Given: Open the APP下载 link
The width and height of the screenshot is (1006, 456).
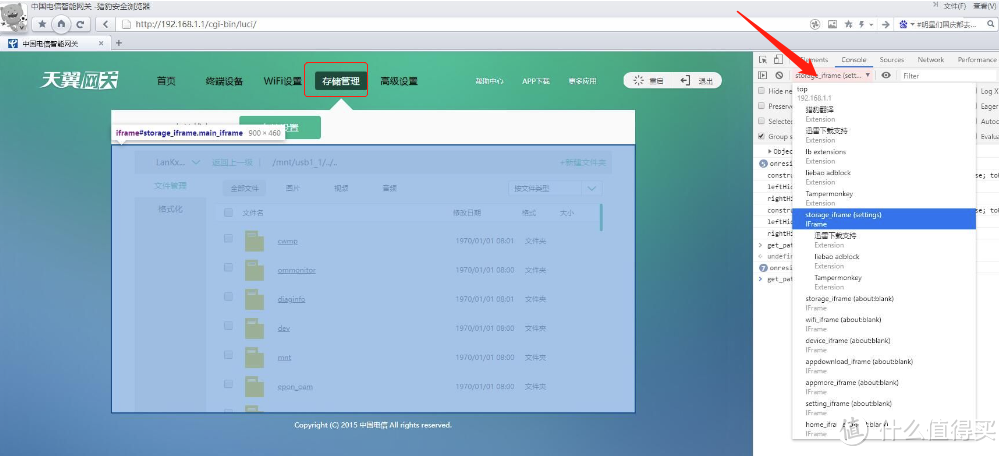Looking at the screenshot, I should (536, 81).
